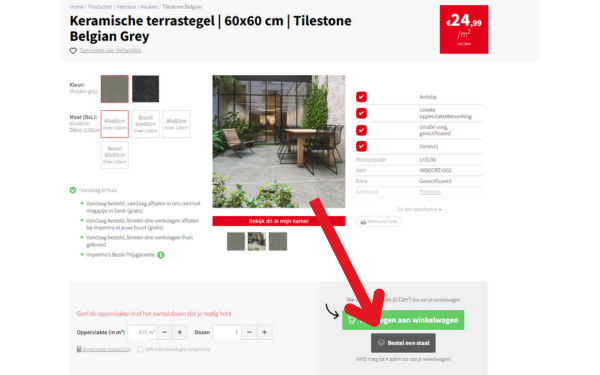
Task: Open the Bekijk dit in mijn kamer button
Action: 279,221
